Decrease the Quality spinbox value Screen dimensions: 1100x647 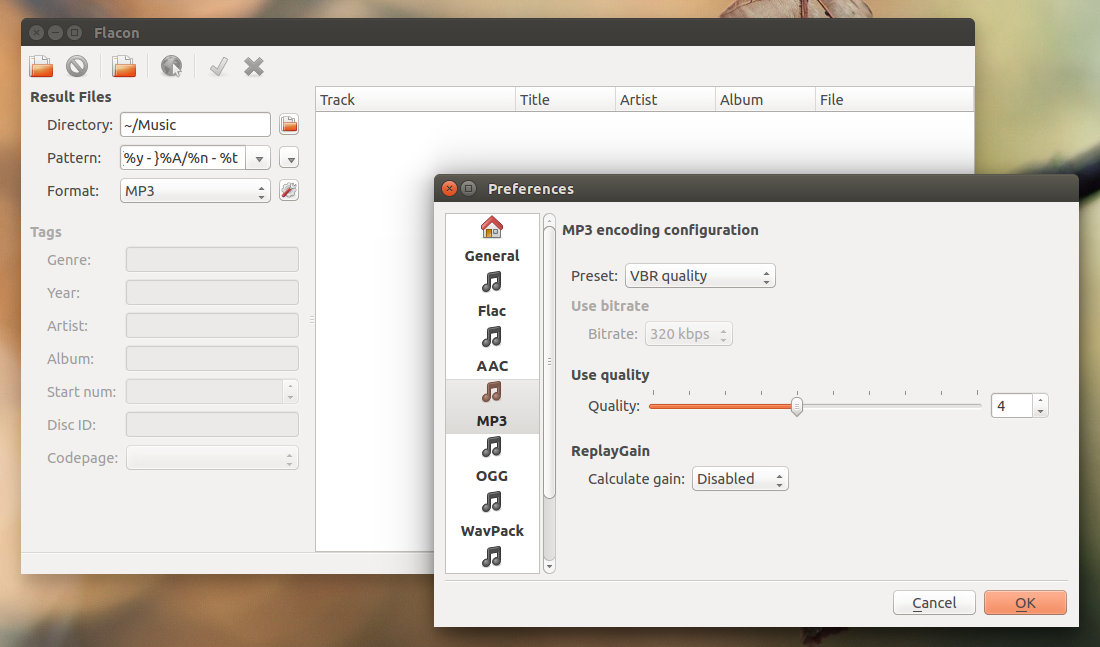click(x=1040, y=411)
